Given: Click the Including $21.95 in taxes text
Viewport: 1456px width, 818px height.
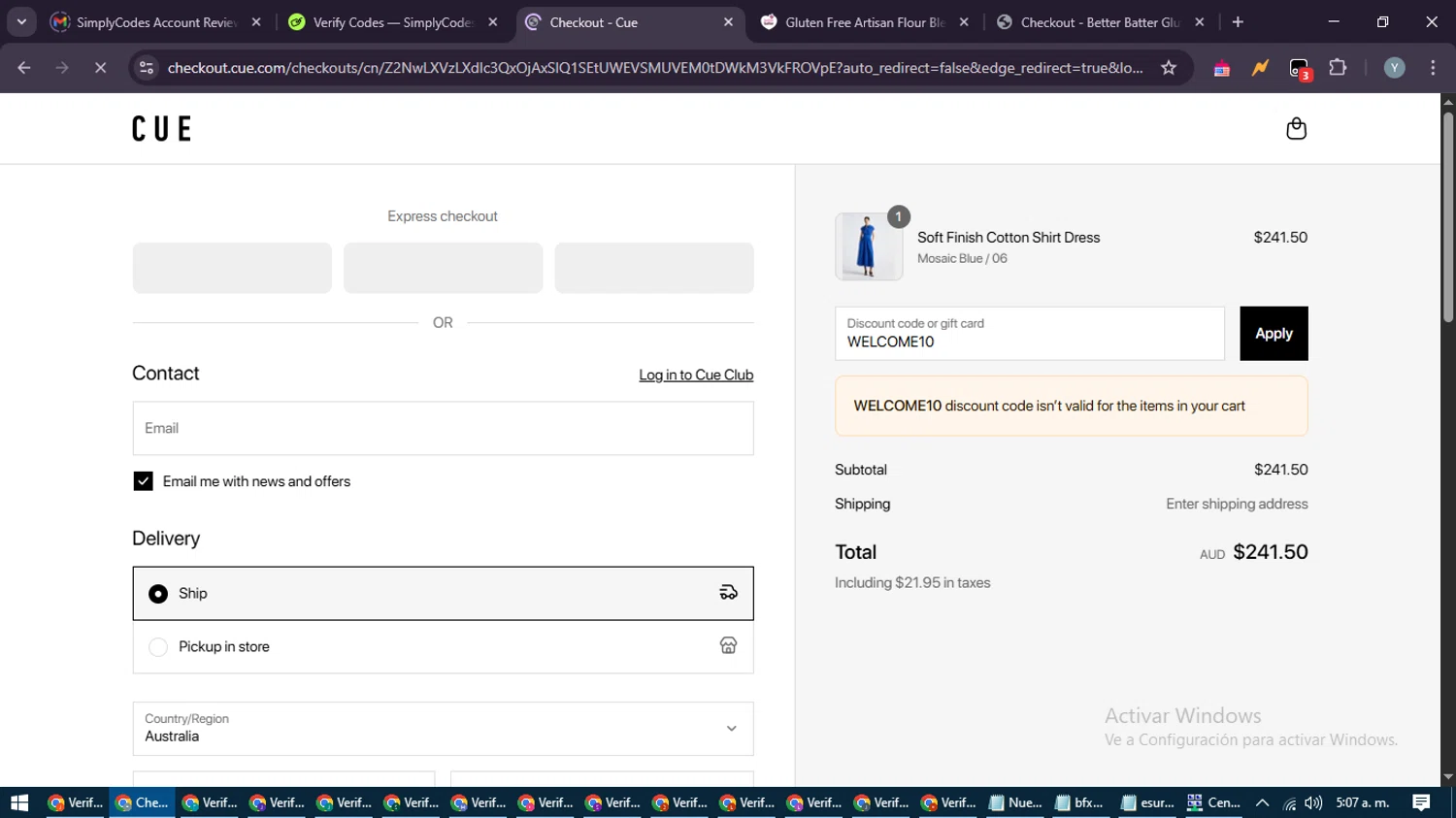Looking at the screenshot, I should pos(912,583).
